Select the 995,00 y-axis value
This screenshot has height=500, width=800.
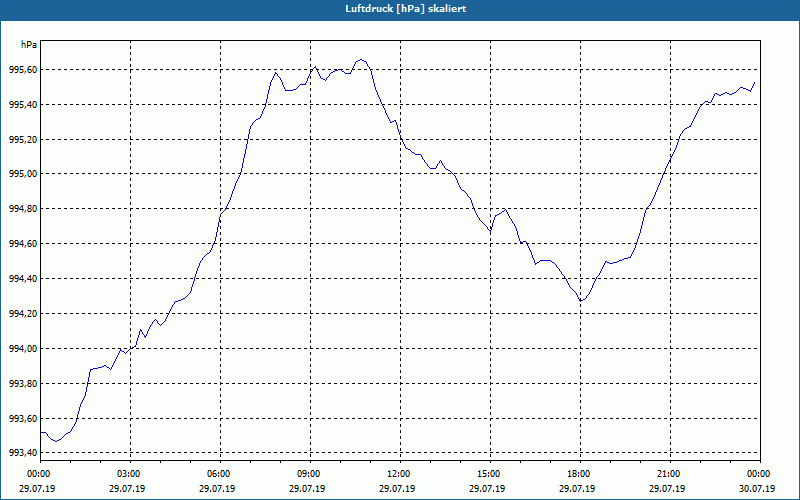click(23, 174)
